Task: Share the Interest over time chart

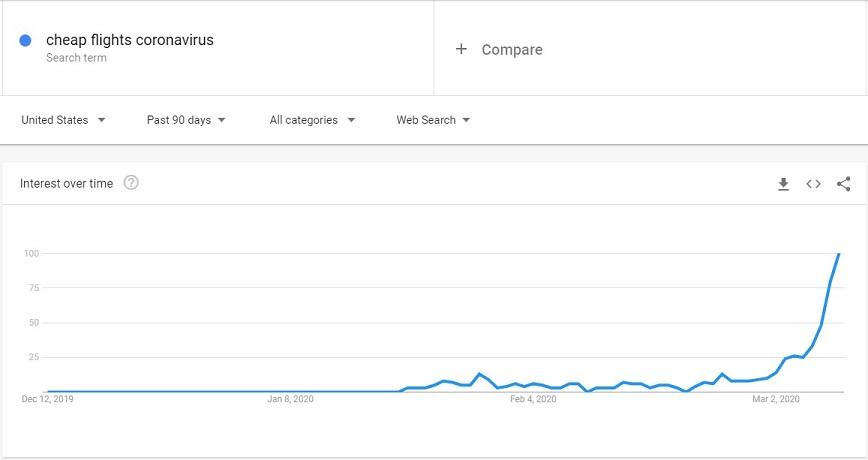Action: [x=844, y=184]
